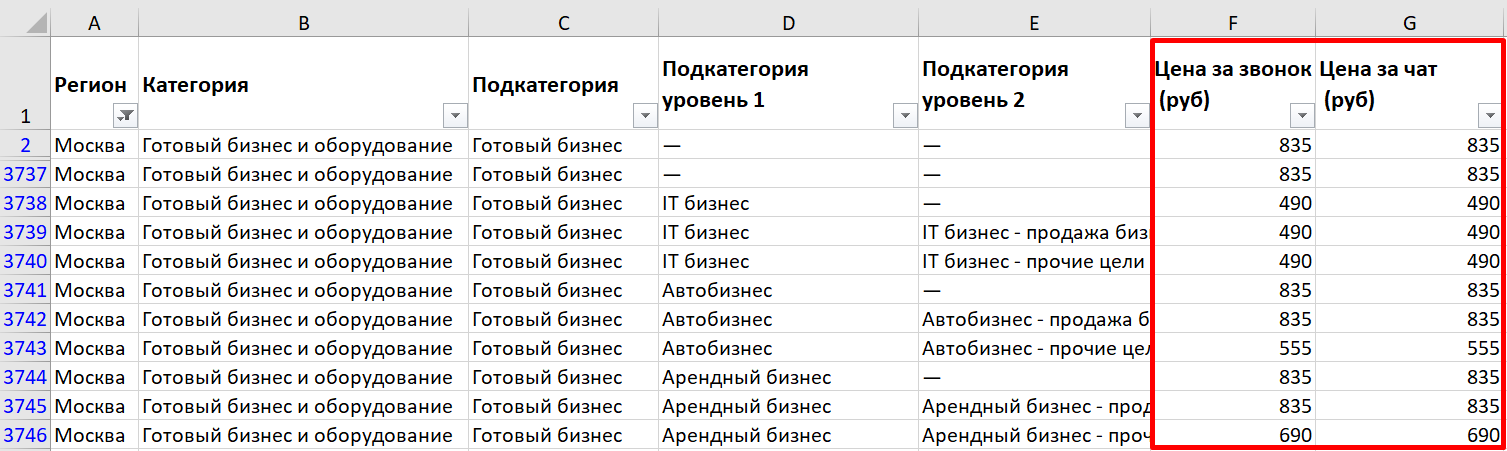Select column G header
The width and height of the screenshot is (1507, 451).
click(1410, 23)
